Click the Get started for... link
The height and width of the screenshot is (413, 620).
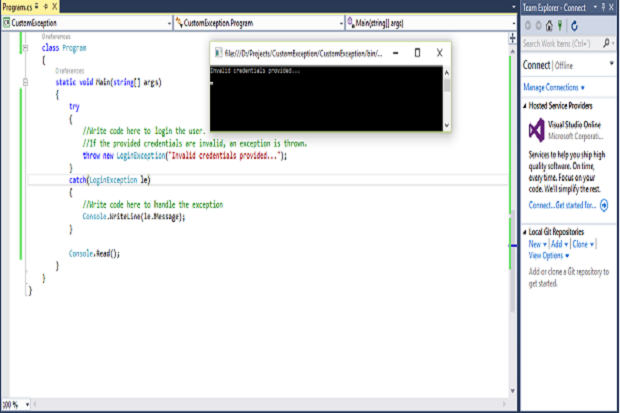pyautogui.click(x=576, y=205)
